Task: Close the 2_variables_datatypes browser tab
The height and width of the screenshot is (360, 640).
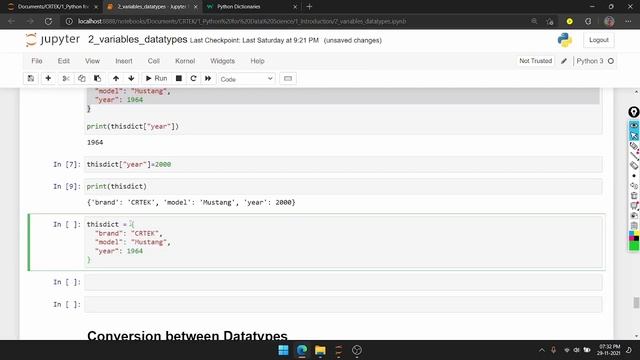Action: tap(196, 7)
